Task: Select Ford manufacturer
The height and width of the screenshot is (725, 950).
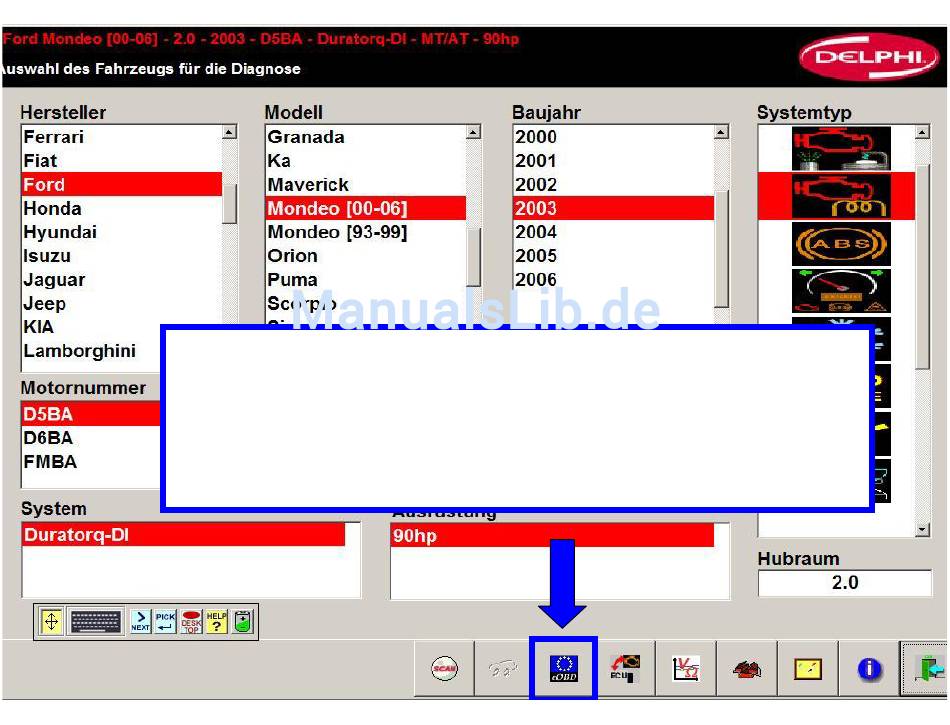Action: [122, 184]
